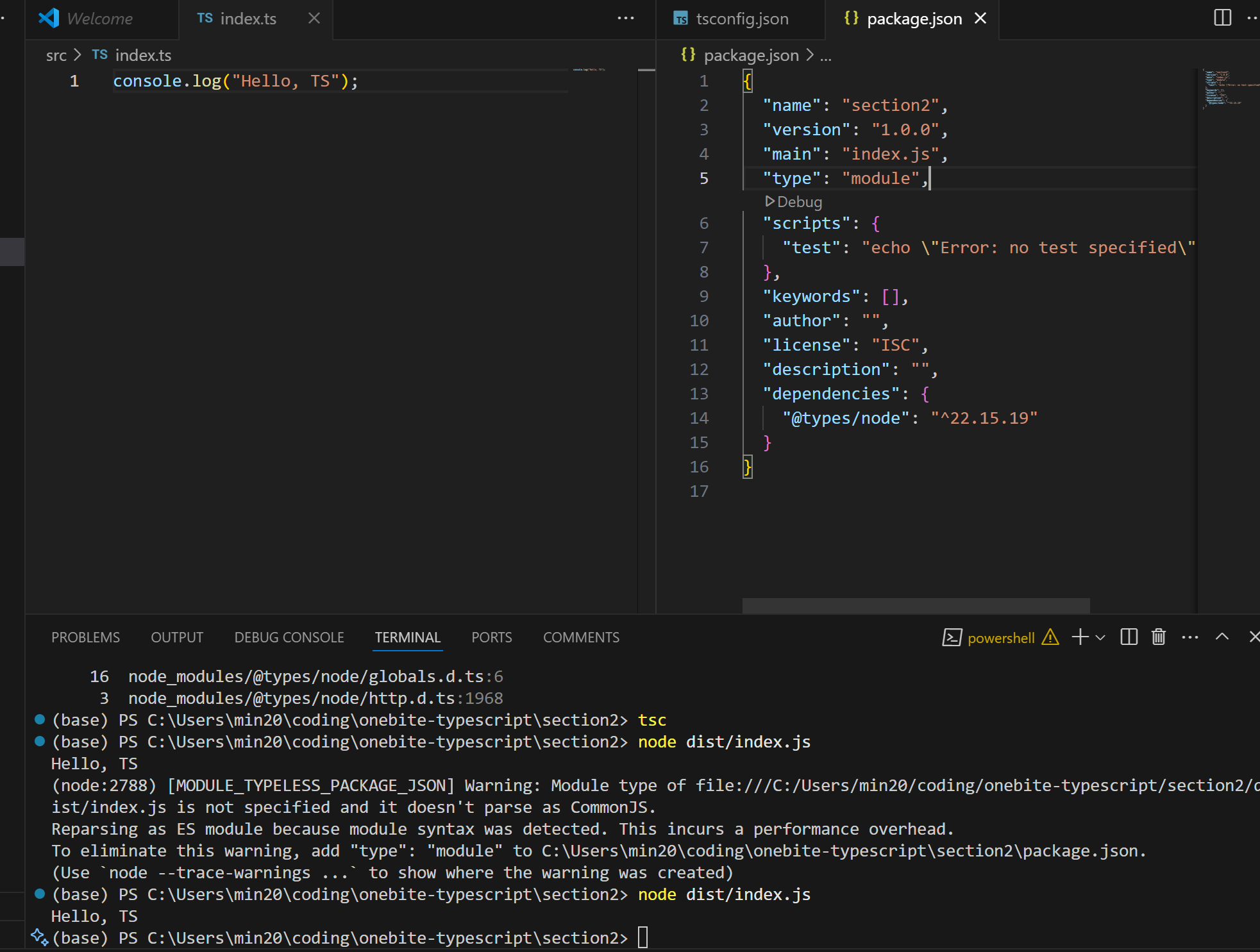The height and width of the screenshot is (952, 1260).
Task: Open the launch profile dropdown arrow
Action: tap(1100, 637)
